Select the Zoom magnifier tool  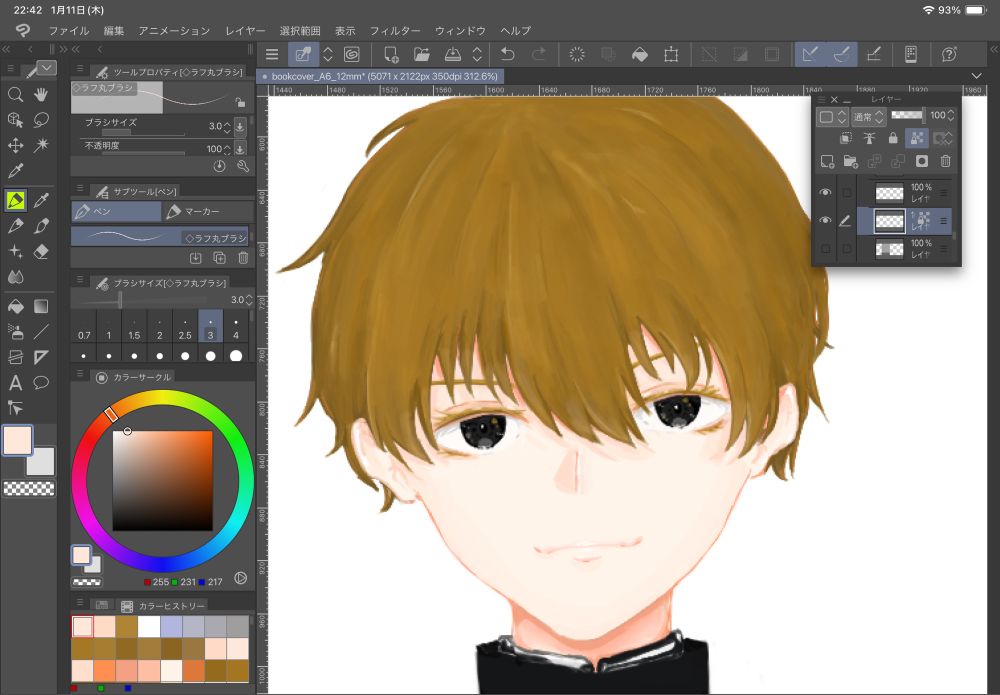[x=15, y=95]
